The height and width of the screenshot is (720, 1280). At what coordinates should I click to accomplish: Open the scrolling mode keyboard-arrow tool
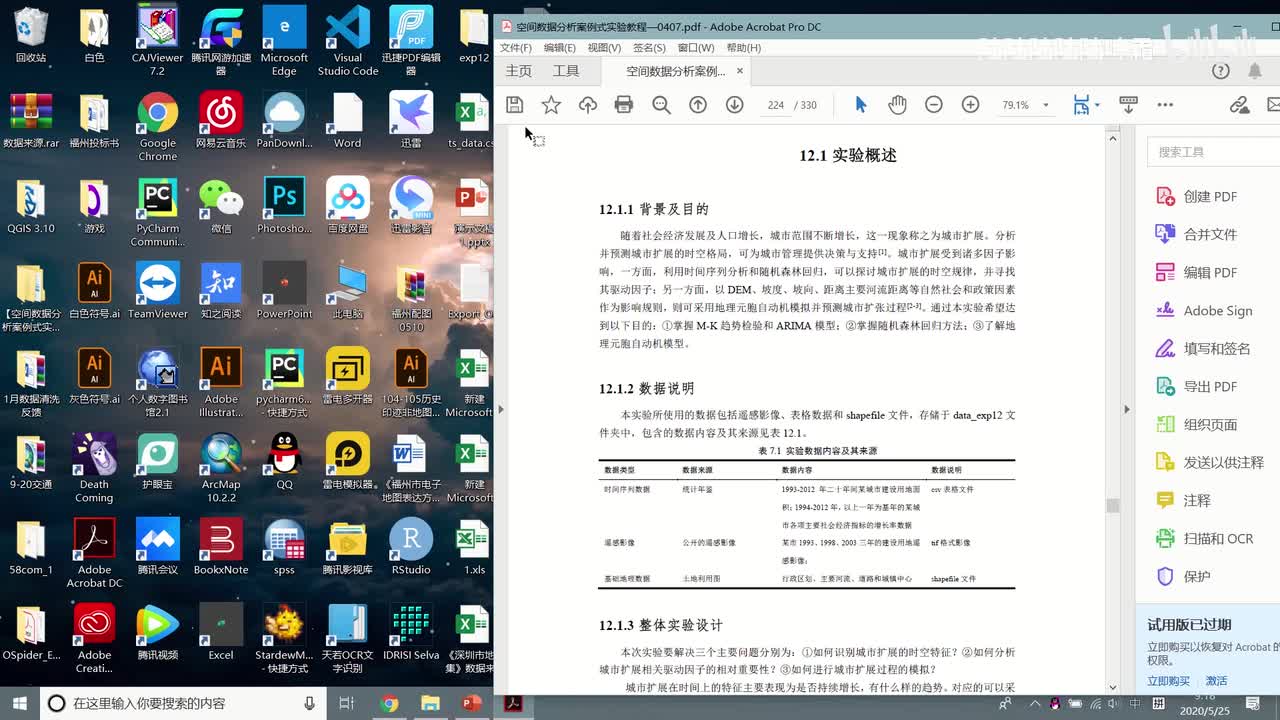pyautogui.click(x=1129, y=105)
